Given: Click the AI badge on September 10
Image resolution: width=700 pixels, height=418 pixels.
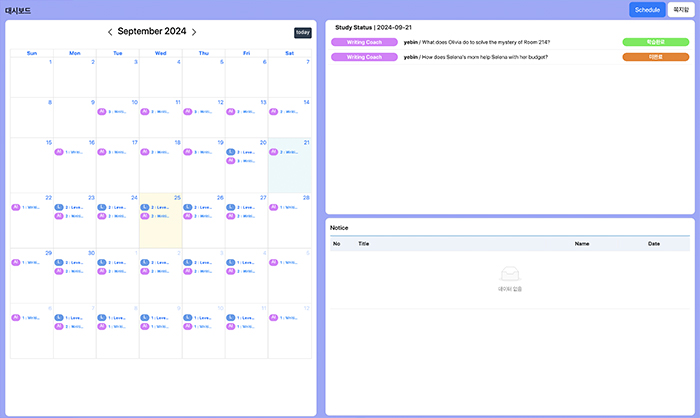Looking at the screenshot, I should tap(103, 112).
